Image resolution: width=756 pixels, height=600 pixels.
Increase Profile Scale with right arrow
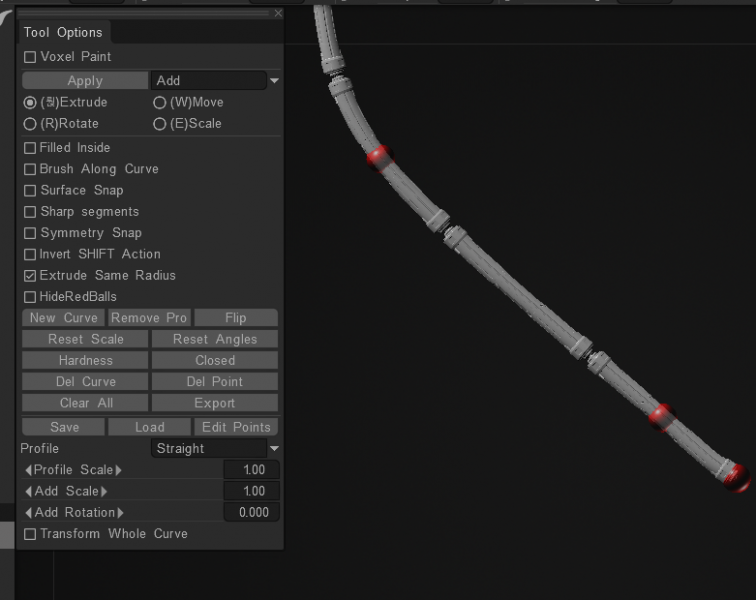click(118, 470)
